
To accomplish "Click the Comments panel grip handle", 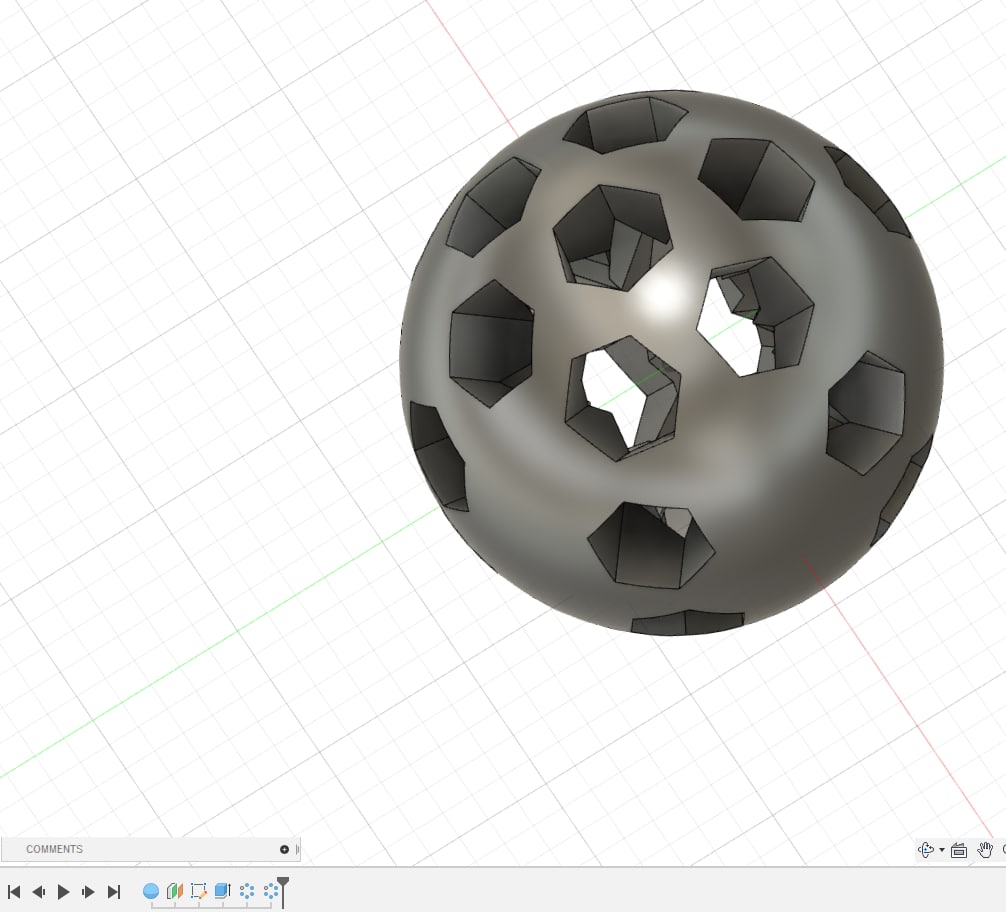I will coord(297,849).
